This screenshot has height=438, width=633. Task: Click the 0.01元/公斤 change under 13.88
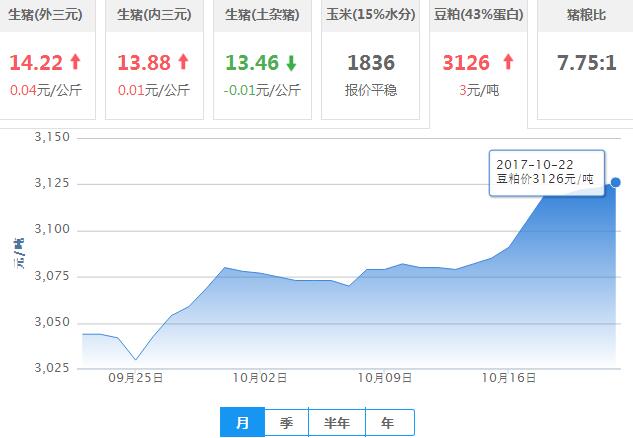point(154,90)
